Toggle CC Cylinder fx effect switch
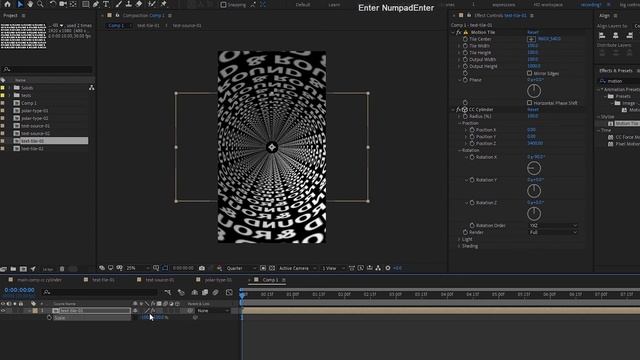The width and height of the screenshot is (640, 360). [458, 109]
